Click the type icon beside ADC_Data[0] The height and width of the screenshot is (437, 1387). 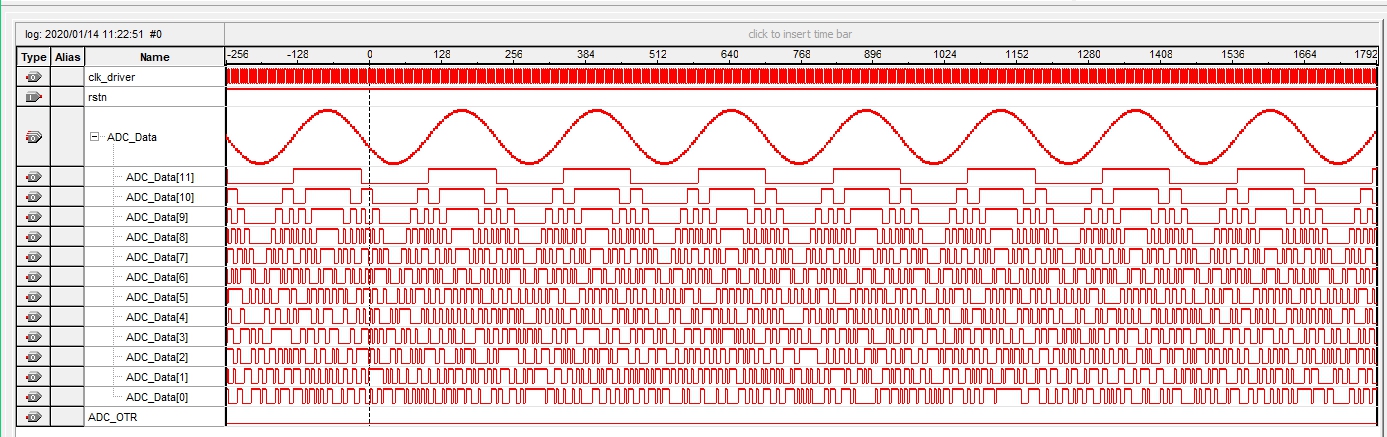34,397
